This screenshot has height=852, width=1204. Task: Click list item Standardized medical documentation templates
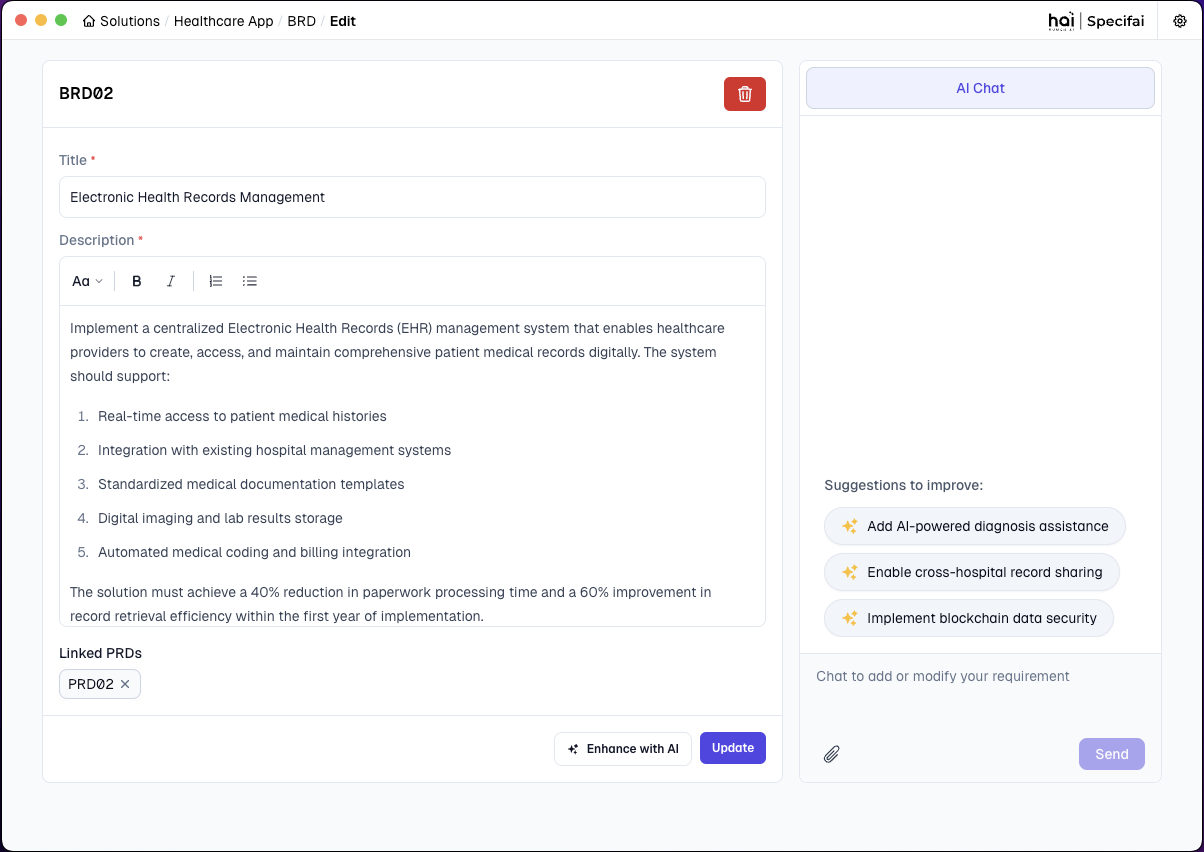(251, 484)
